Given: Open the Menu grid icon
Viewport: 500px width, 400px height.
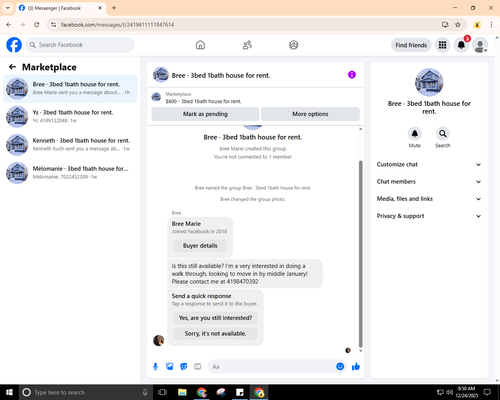Looking at the screenshot, I should pos(442,45).
